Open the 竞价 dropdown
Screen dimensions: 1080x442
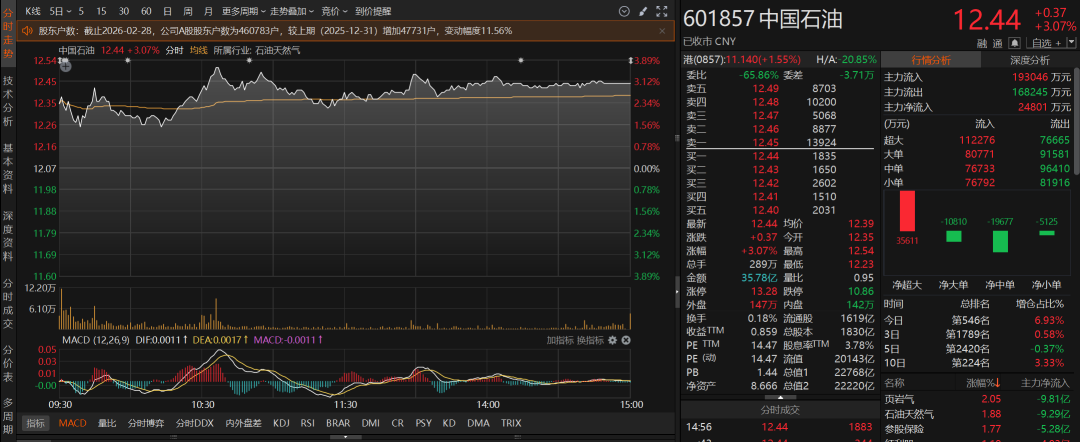[x=334, y=11]
